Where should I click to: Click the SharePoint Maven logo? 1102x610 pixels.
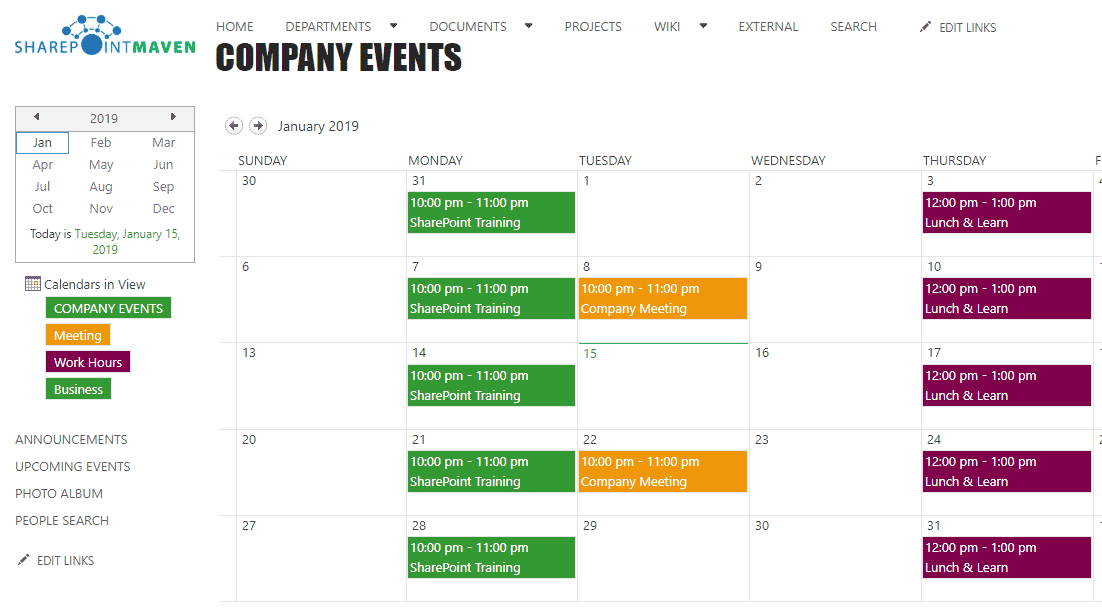click(x=105, y=35)
